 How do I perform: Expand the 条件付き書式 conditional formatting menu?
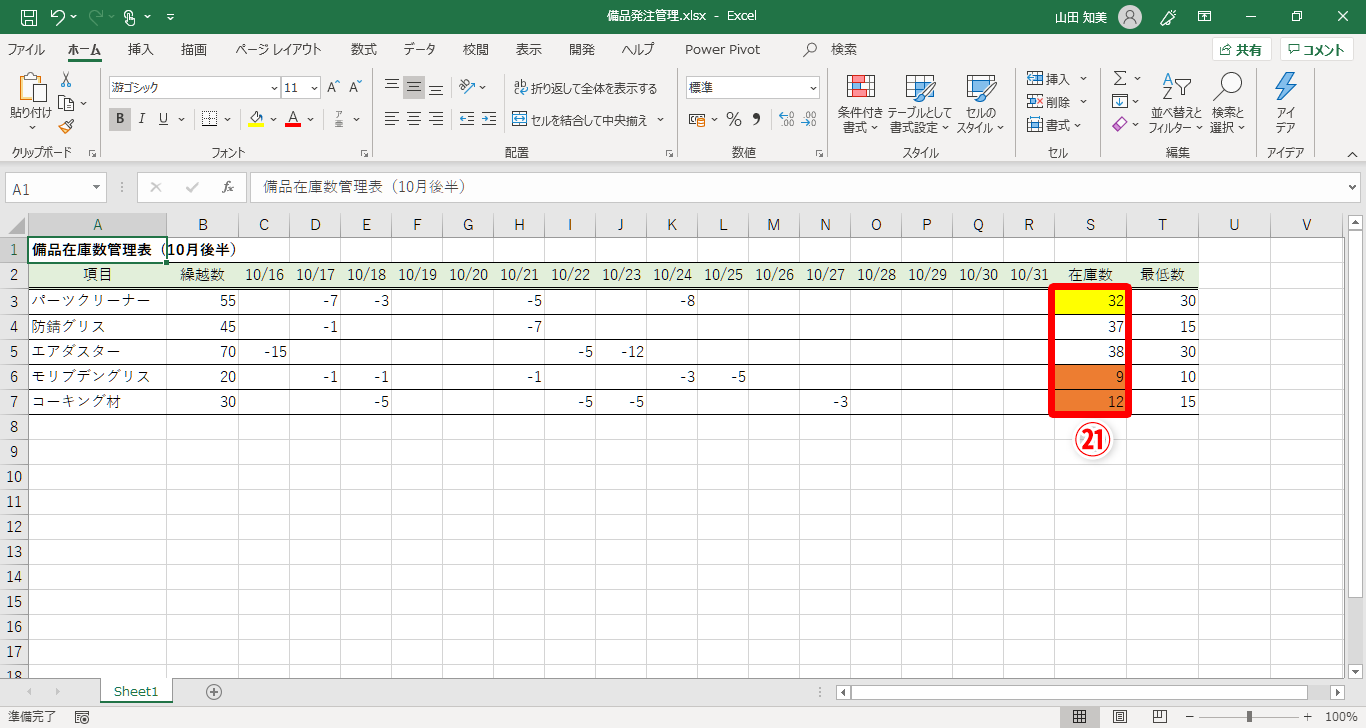[x=859, y=104]
